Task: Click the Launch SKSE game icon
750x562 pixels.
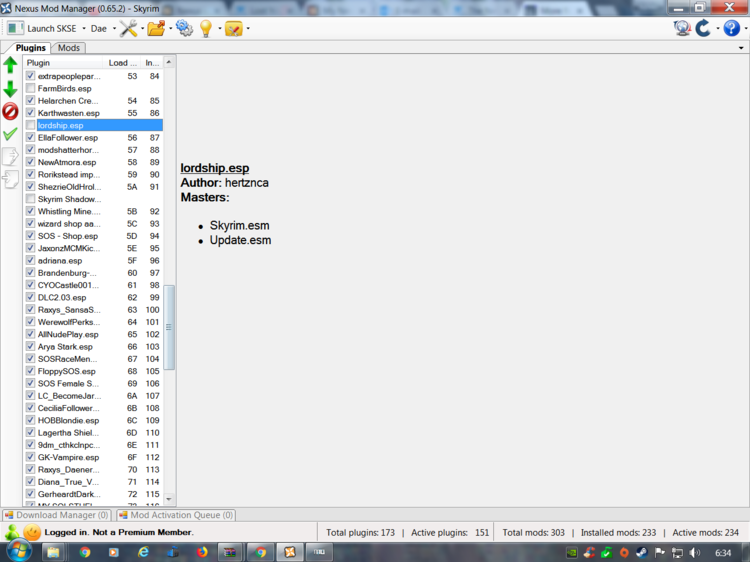Action: pyautogui.click(x=15, y=28)
